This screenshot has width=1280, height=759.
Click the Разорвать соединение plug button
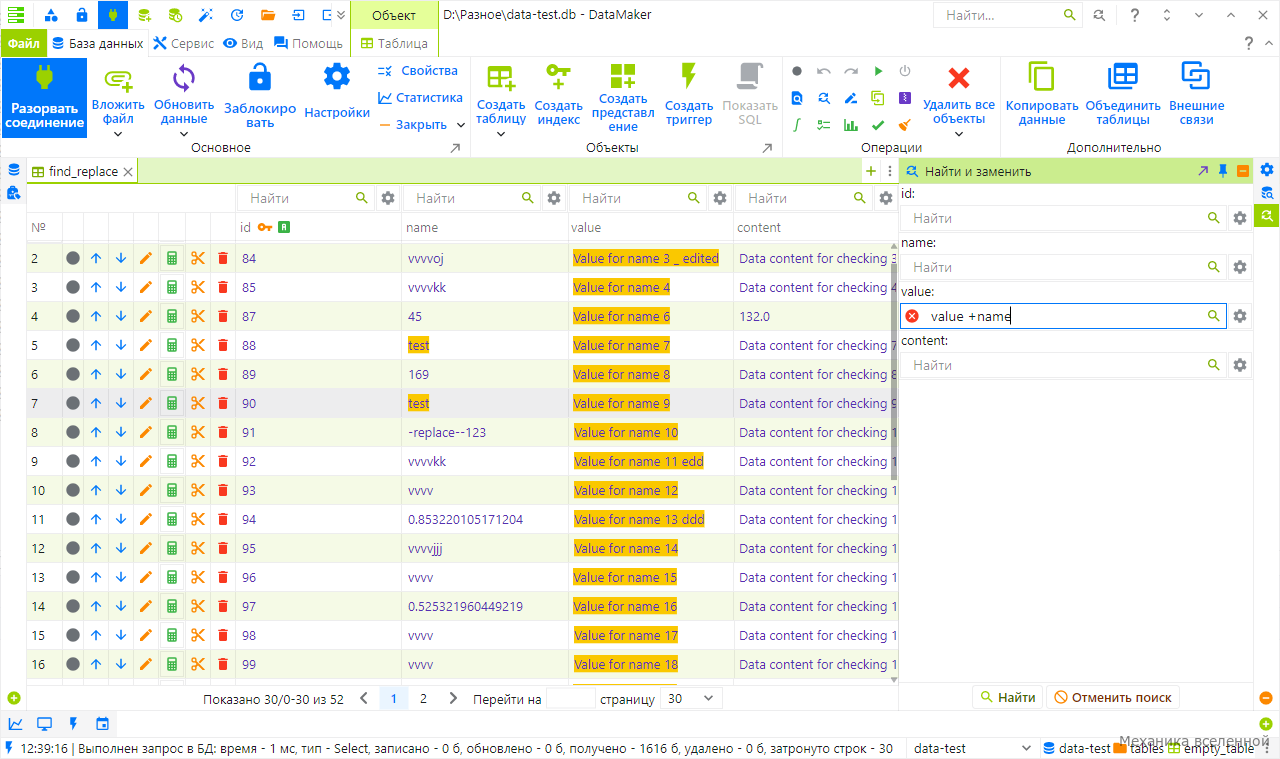[44, 97]
